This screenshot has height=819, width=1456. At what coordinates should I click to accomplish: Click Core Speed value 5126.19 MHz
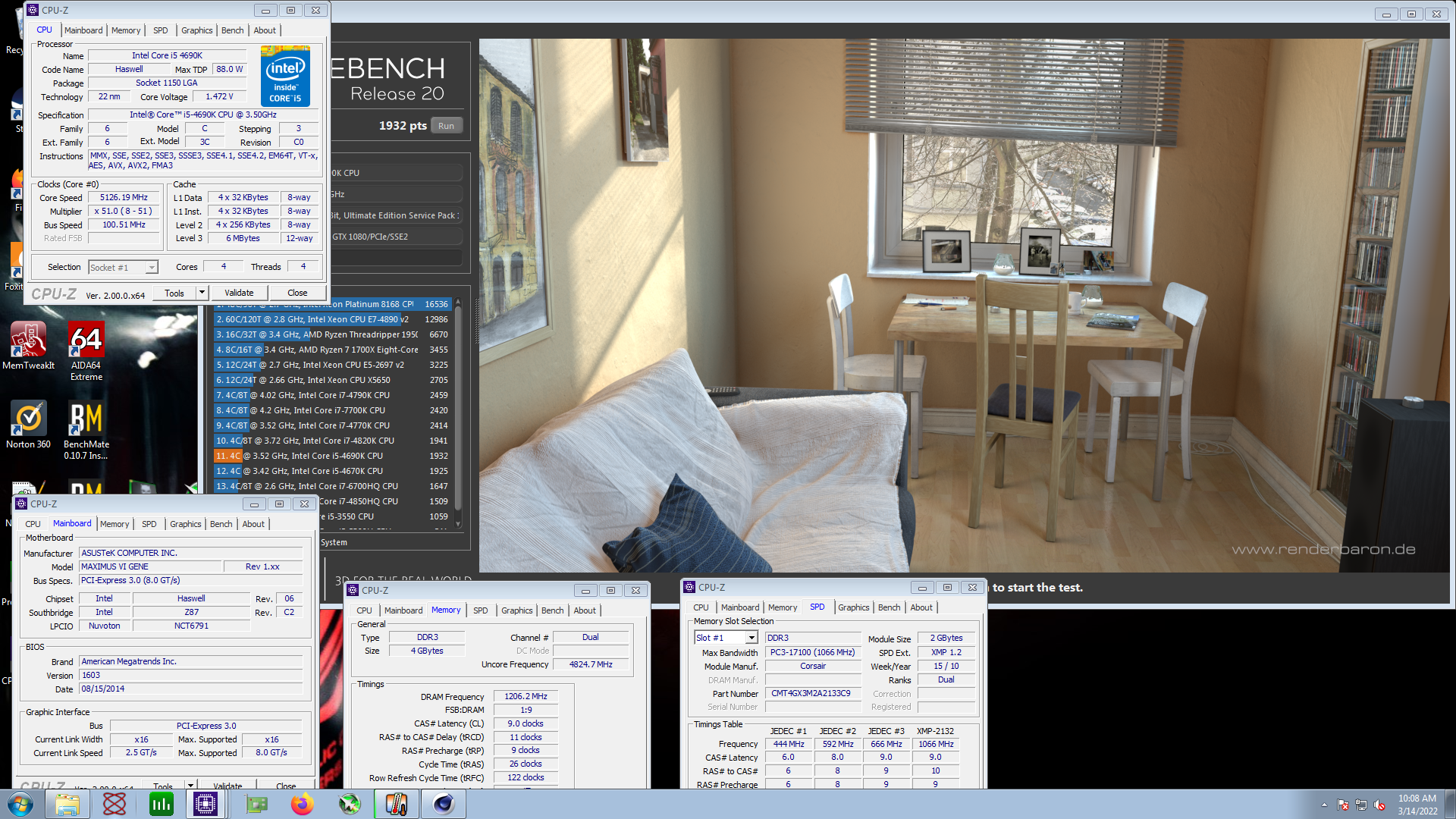124,197
